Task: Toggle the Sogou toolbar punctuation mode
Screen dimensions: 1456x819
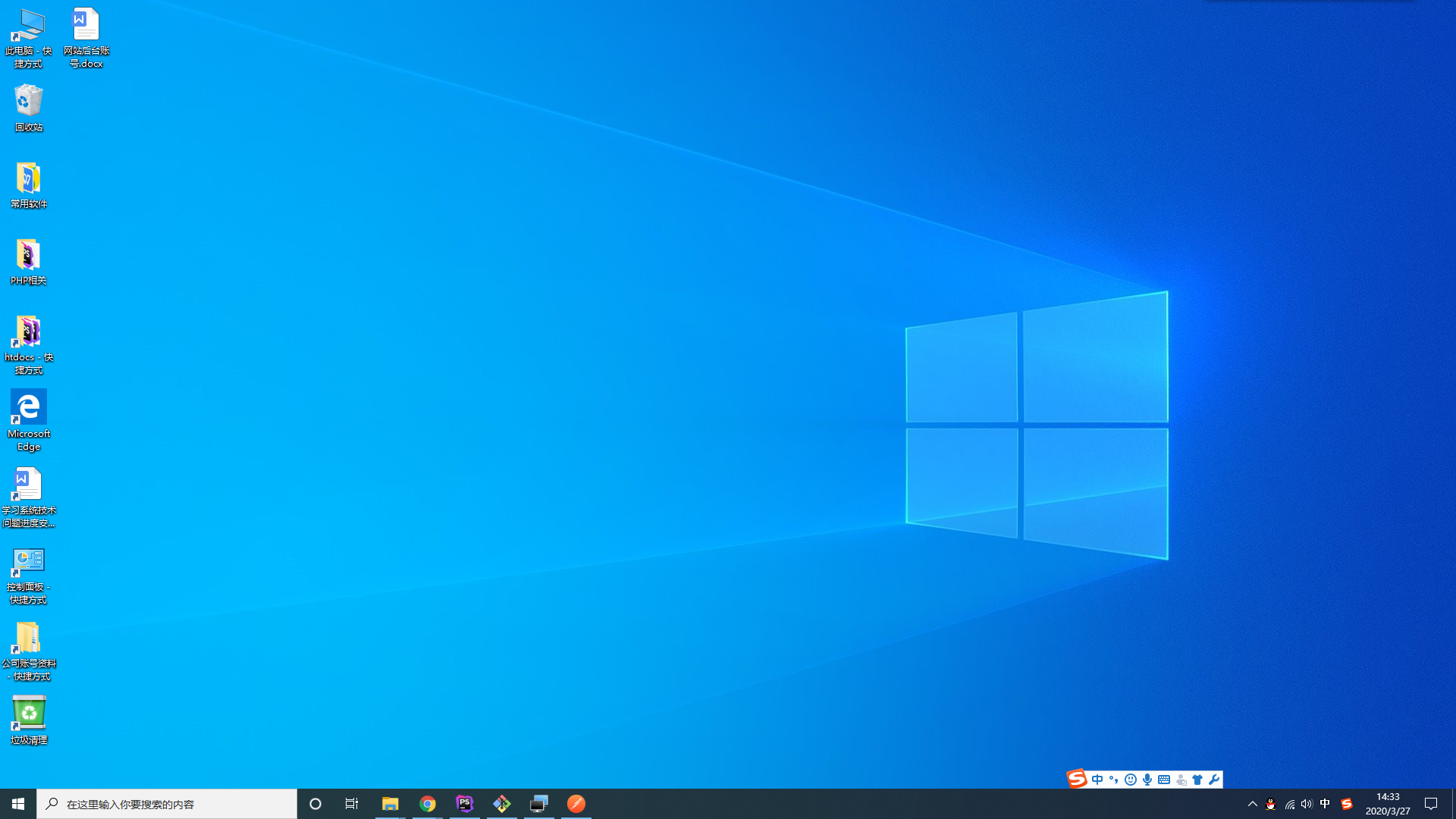Action: [x=1114, y=780]
